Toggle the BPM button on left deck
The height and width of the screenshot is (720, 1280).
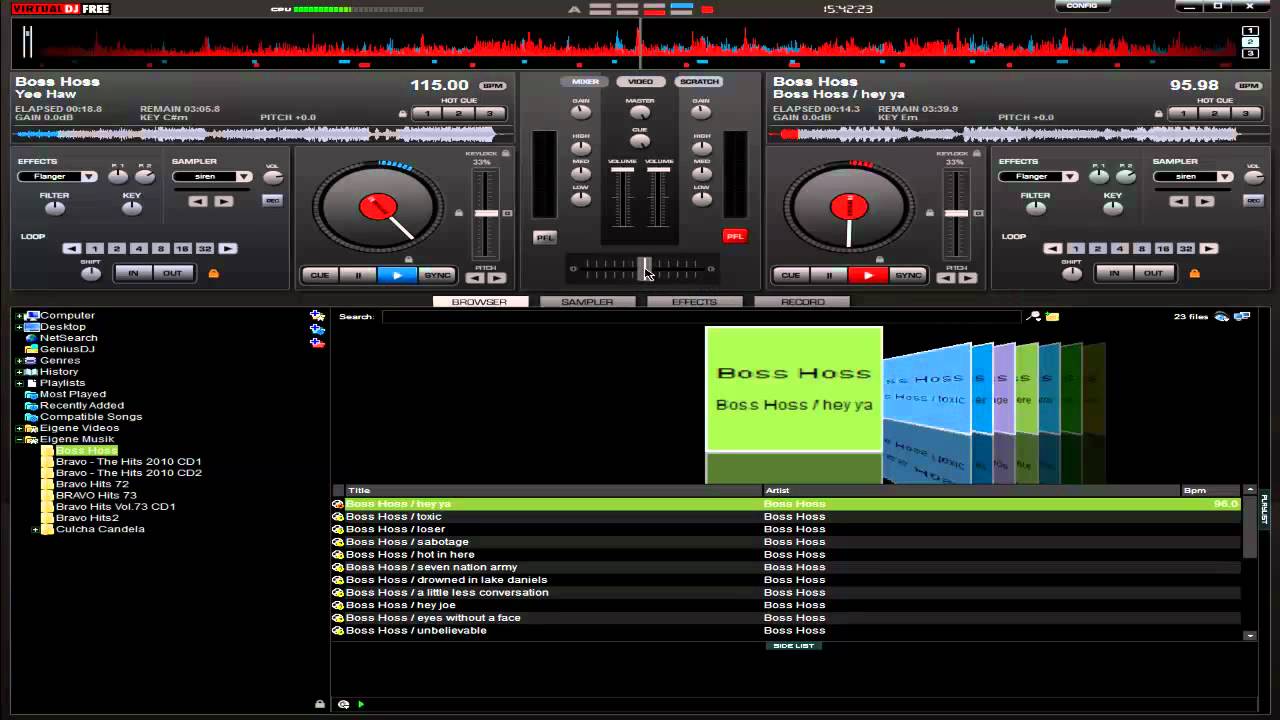(492, 86)
